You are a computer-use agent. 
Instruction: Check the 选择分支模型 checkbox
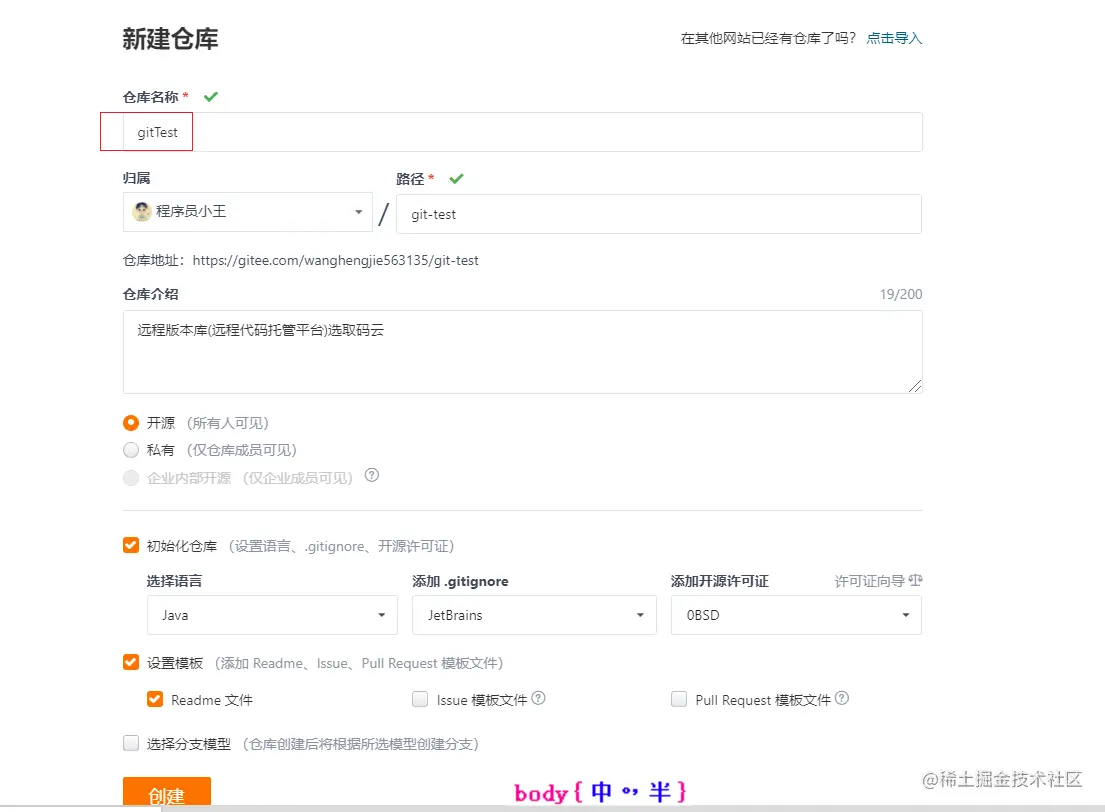point(131,743)
